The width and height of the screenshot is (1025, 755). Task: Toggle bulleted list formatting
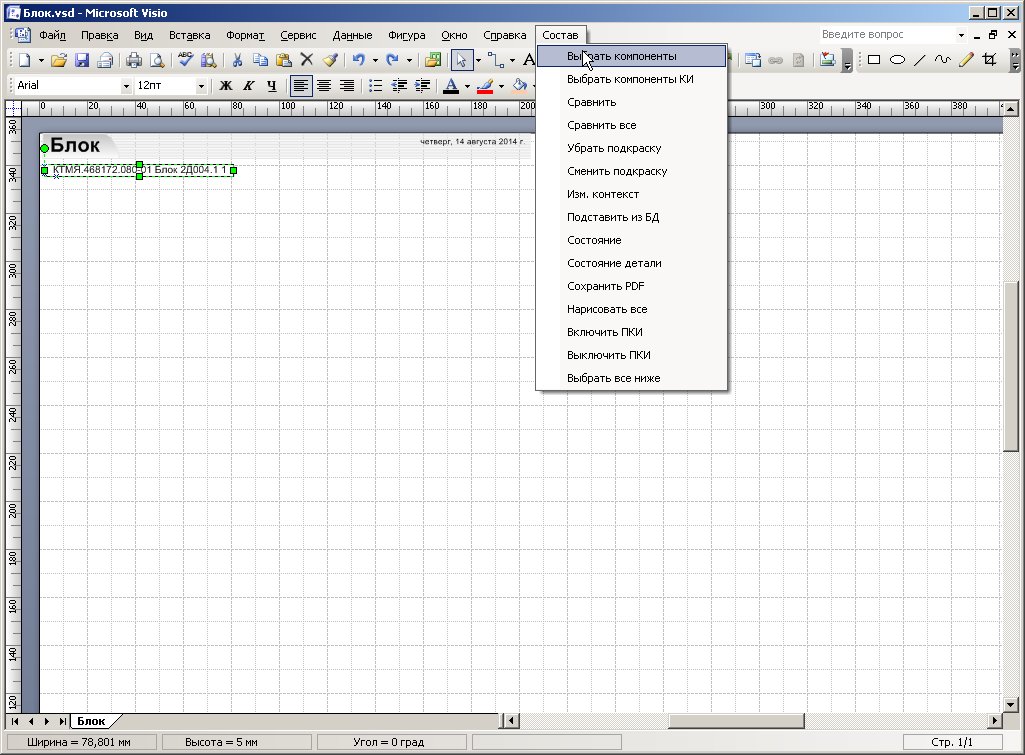coord(376,86)
